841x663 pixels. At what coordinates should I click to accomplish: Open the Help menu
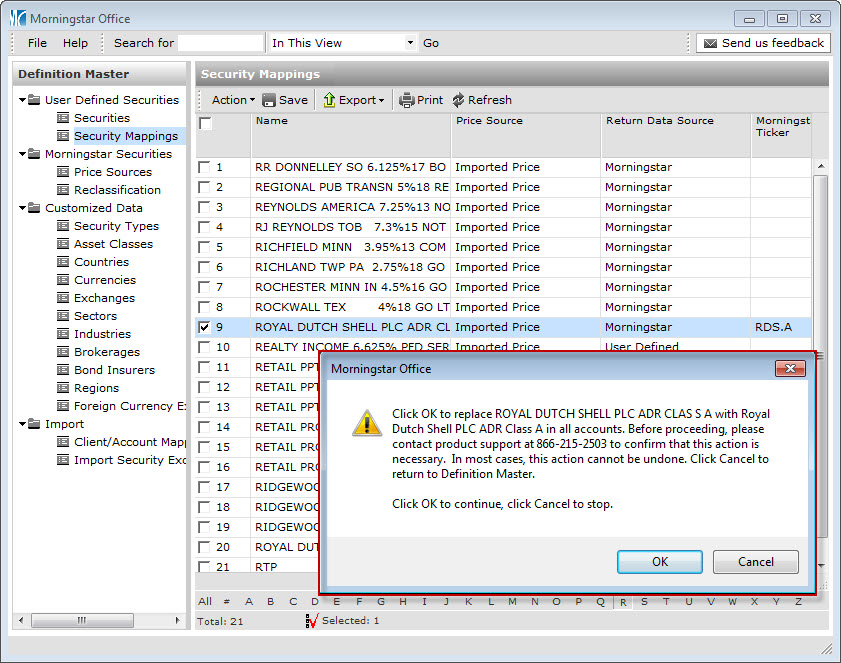click(x=75, y=43)
